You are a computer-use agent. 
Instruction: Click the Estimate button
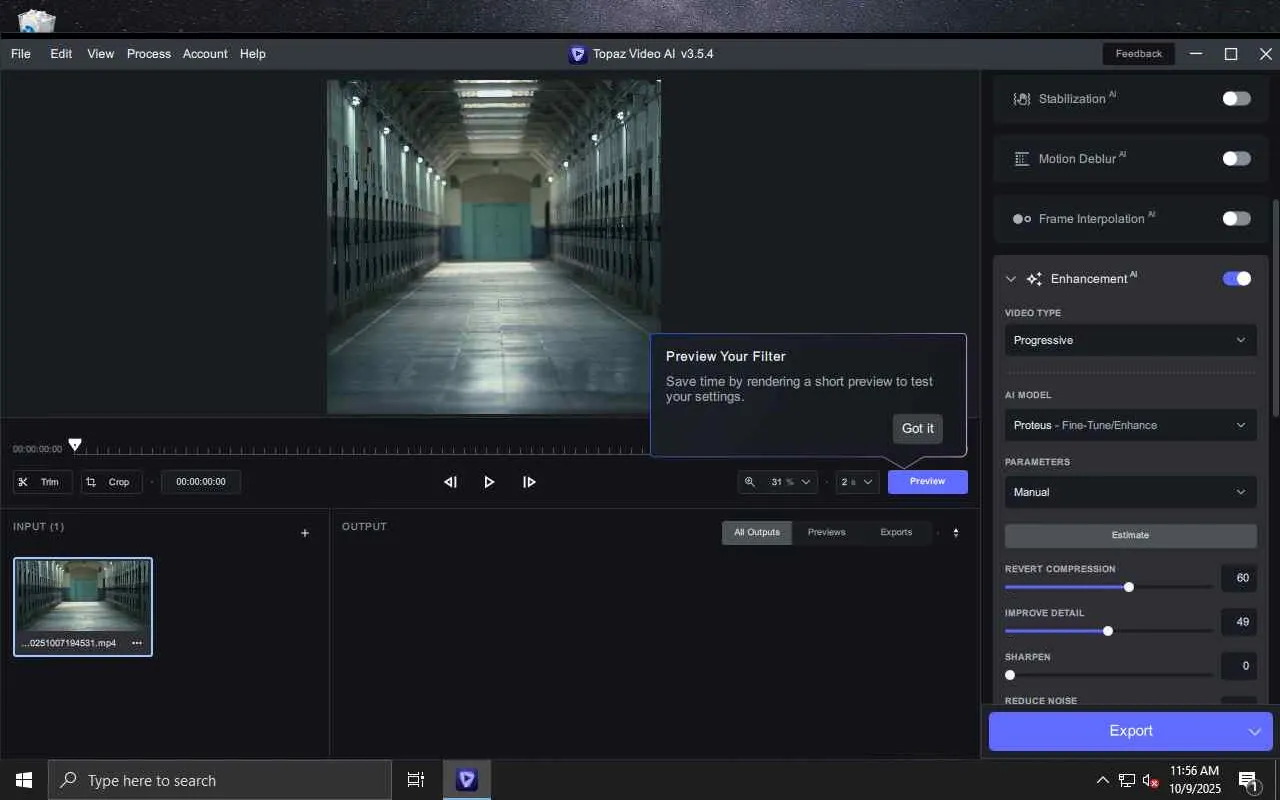(x=1130, y=535)
